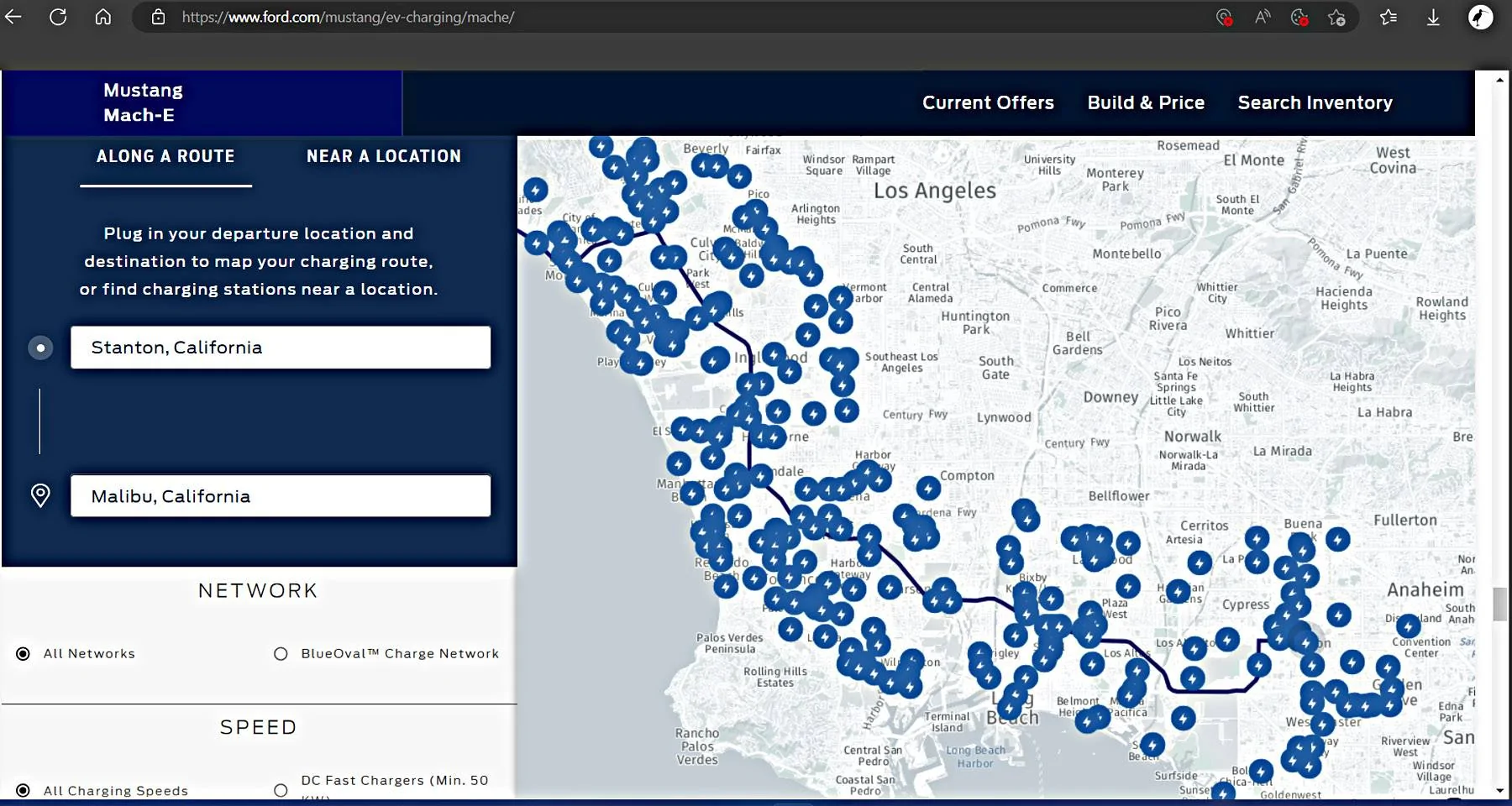
Task: Reload the page with the refresh icon
Action: click(58, 17)
